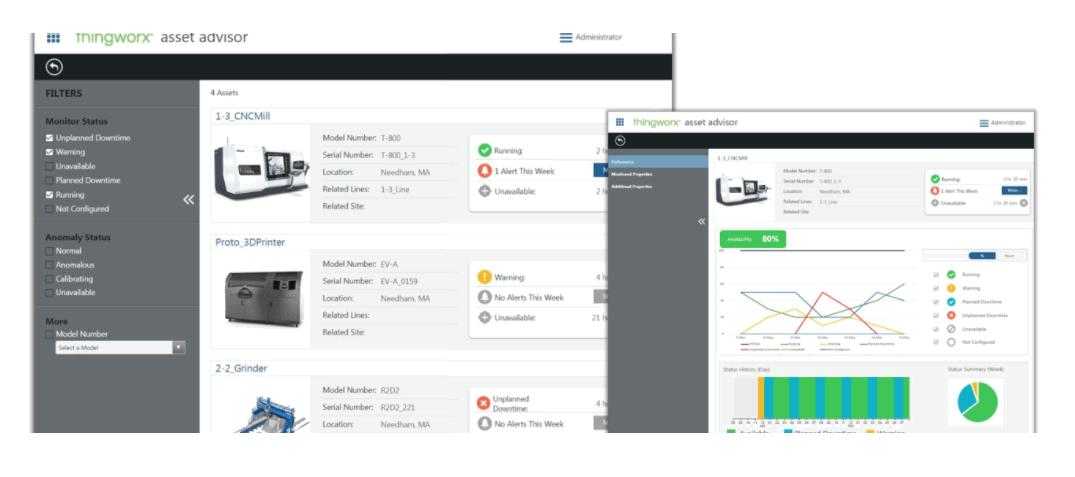This screenshot has height=477, width=1075.
Task: Check the Anomalous anomaly status filter
Action: pos(49,265)
